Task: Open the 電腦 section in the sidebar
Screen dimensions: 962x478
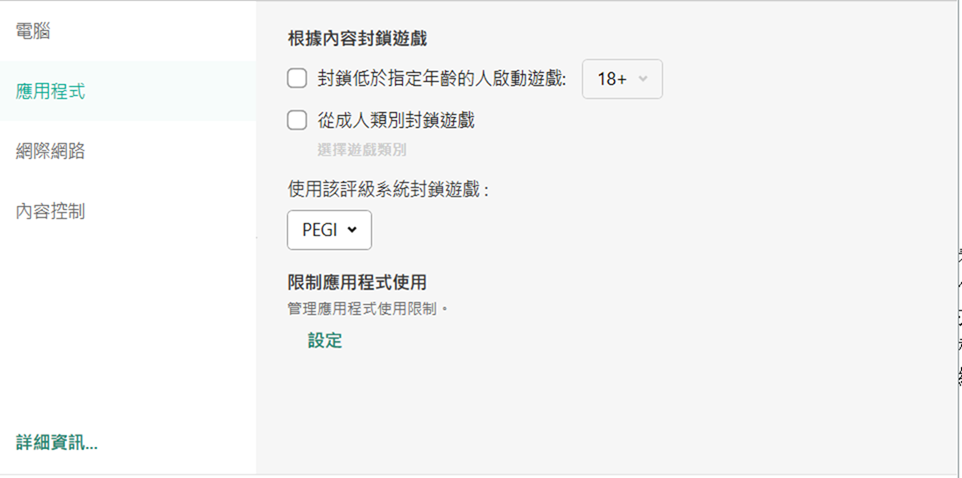Action: click(x=33, y=31)
